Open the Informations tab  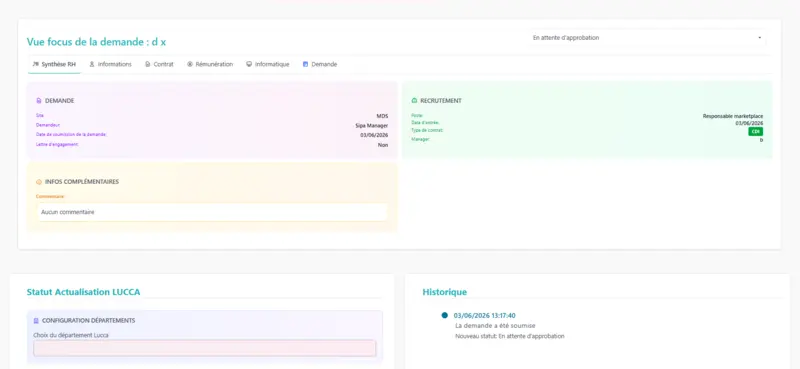tap(110, 64)
